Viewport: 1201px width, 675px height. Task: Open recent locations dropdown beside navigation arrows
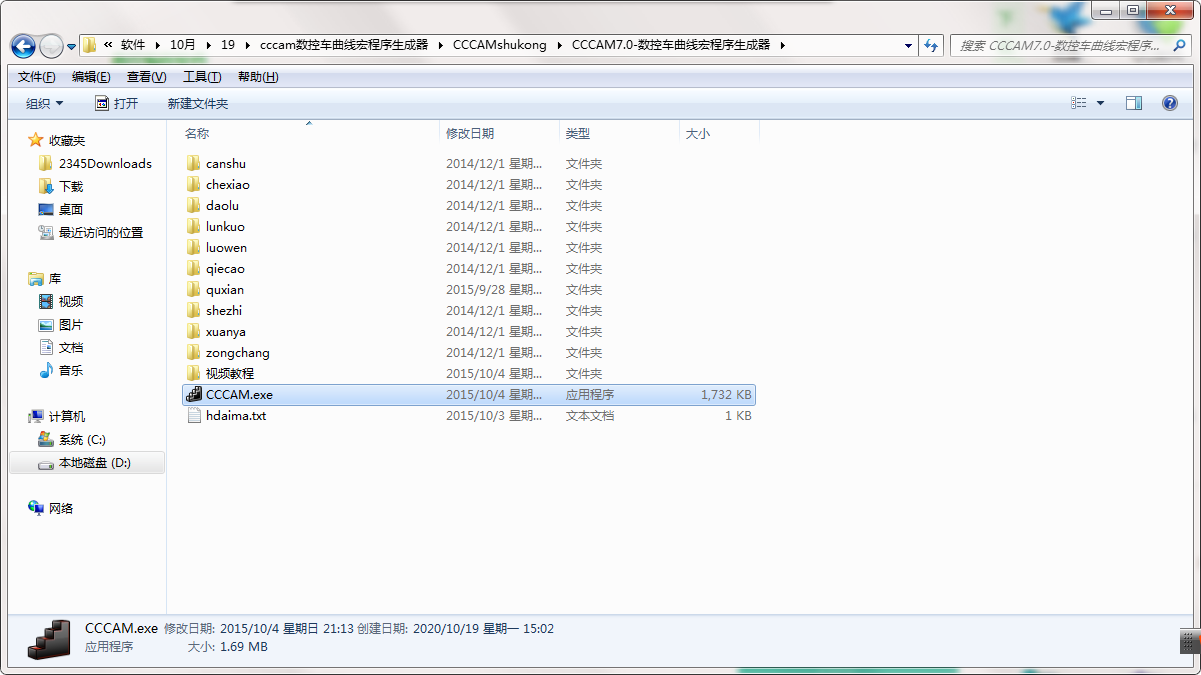pos(72,46)
